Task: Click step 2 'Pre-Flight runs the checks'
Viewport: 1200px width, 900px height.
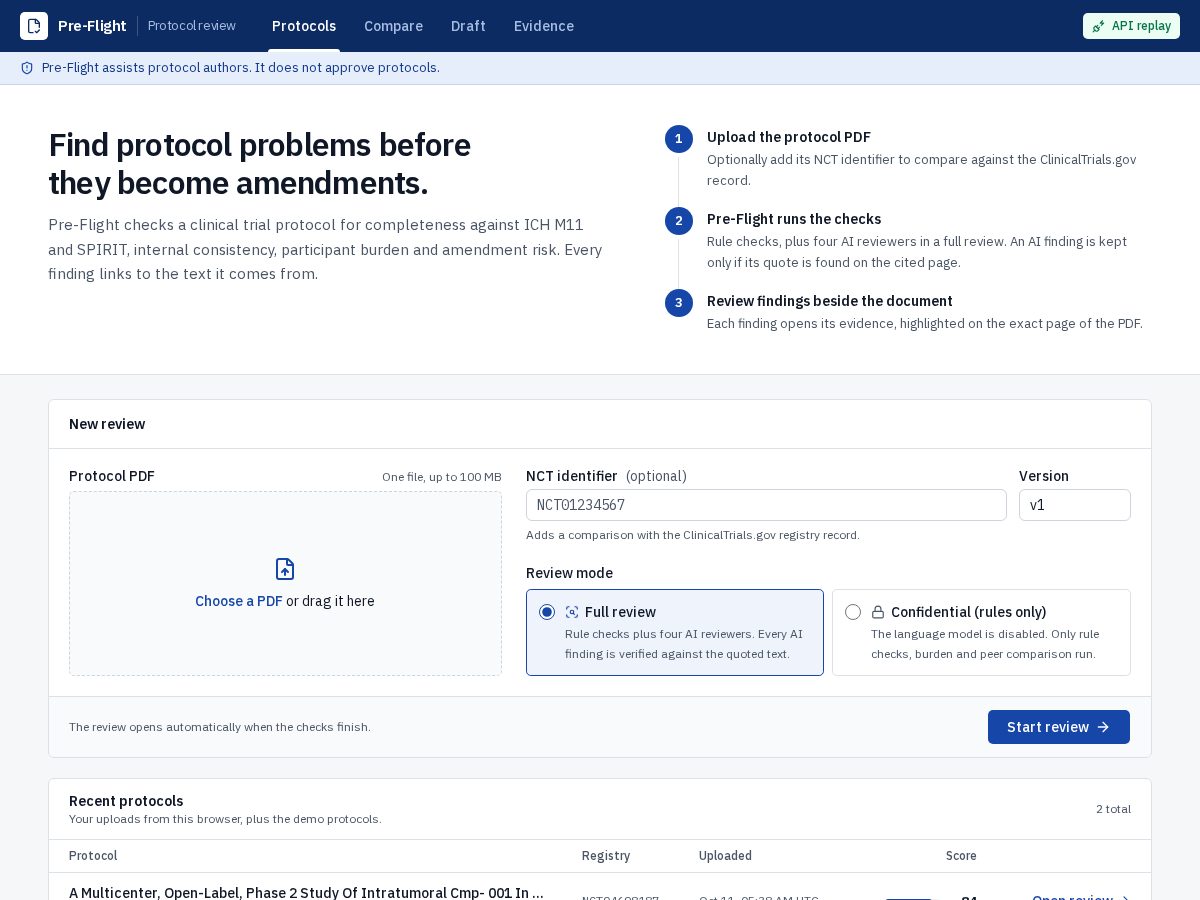Action: tap(794, 219)
